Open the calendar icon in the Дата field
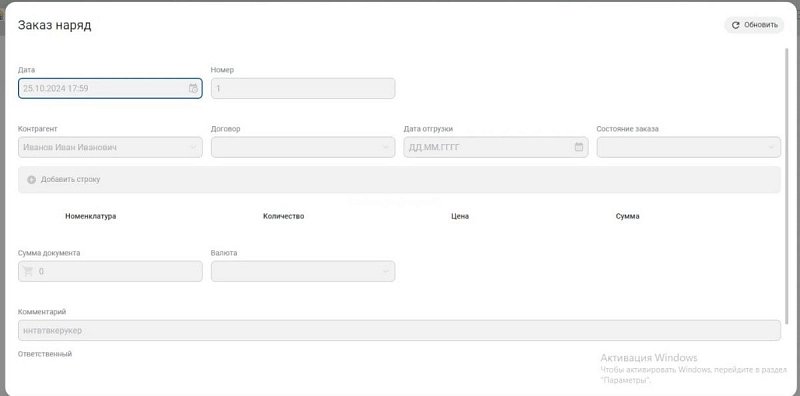 [193, 88]
